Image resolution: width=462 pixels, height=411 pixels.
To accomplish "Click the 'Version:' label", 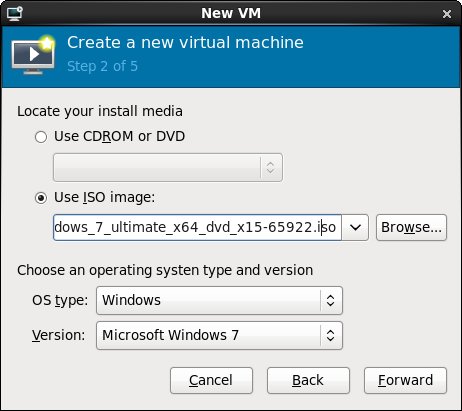I will [59, 335].
